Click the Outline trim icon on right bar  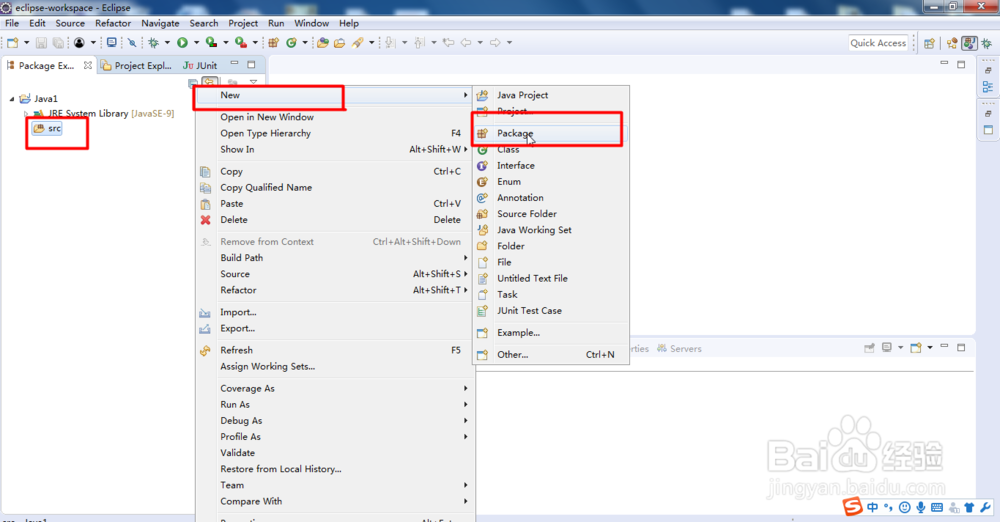988,87
